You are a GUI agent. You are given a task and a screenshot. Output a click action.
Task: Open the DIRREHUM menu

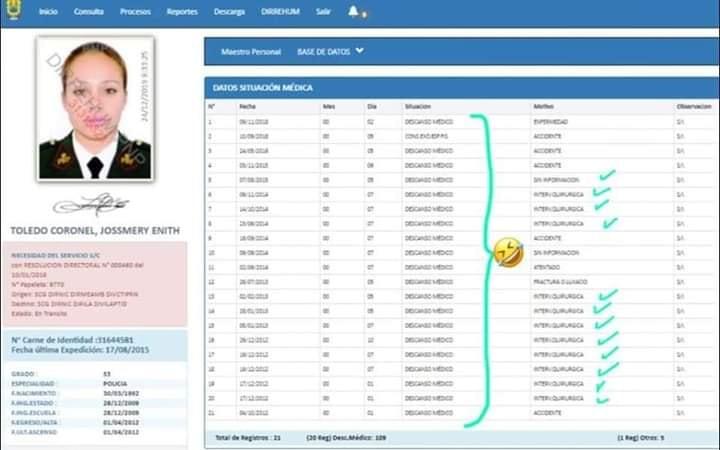click(280, 11)
